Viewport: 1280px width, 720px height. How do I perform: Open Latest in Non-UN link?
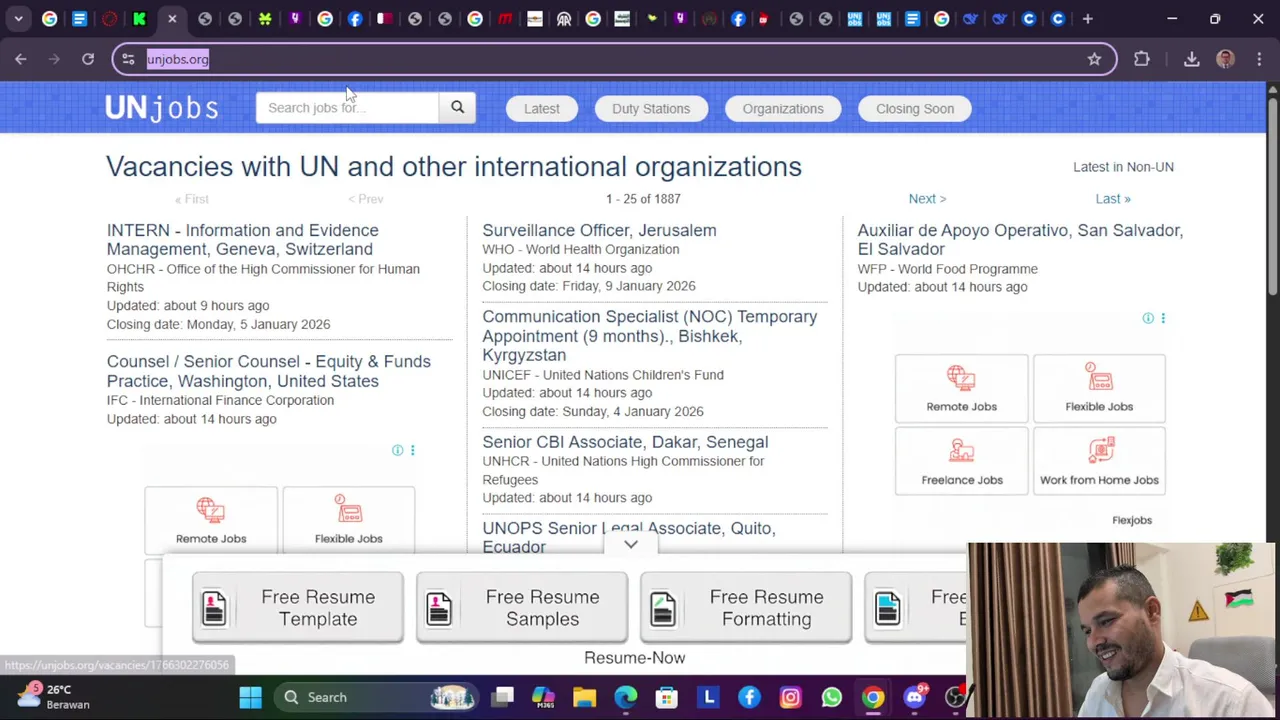pos(1123,167)
